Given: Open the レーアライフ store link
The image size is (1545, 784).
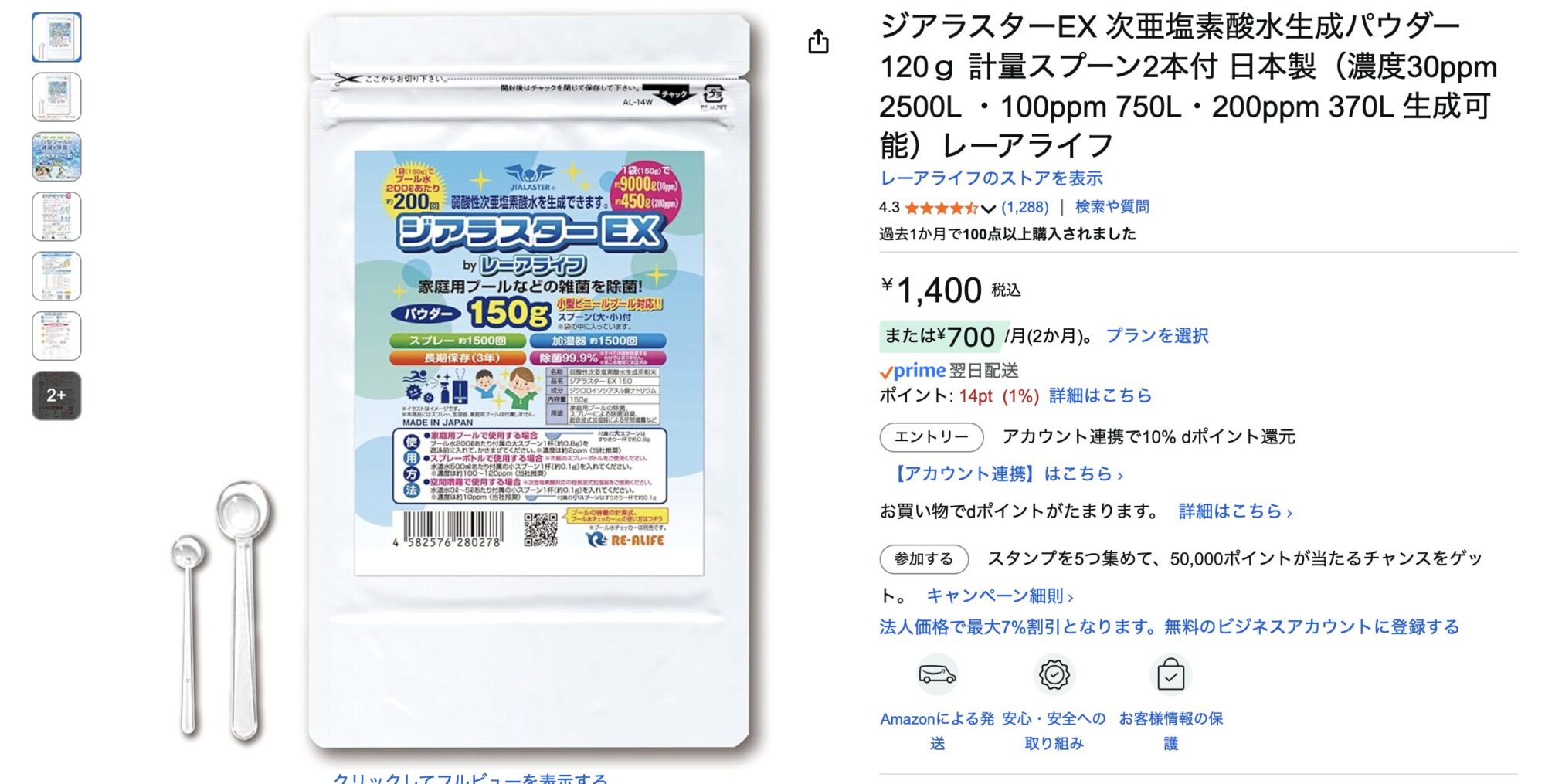Looking at the screenshot, I should click(x=991, y=178).
